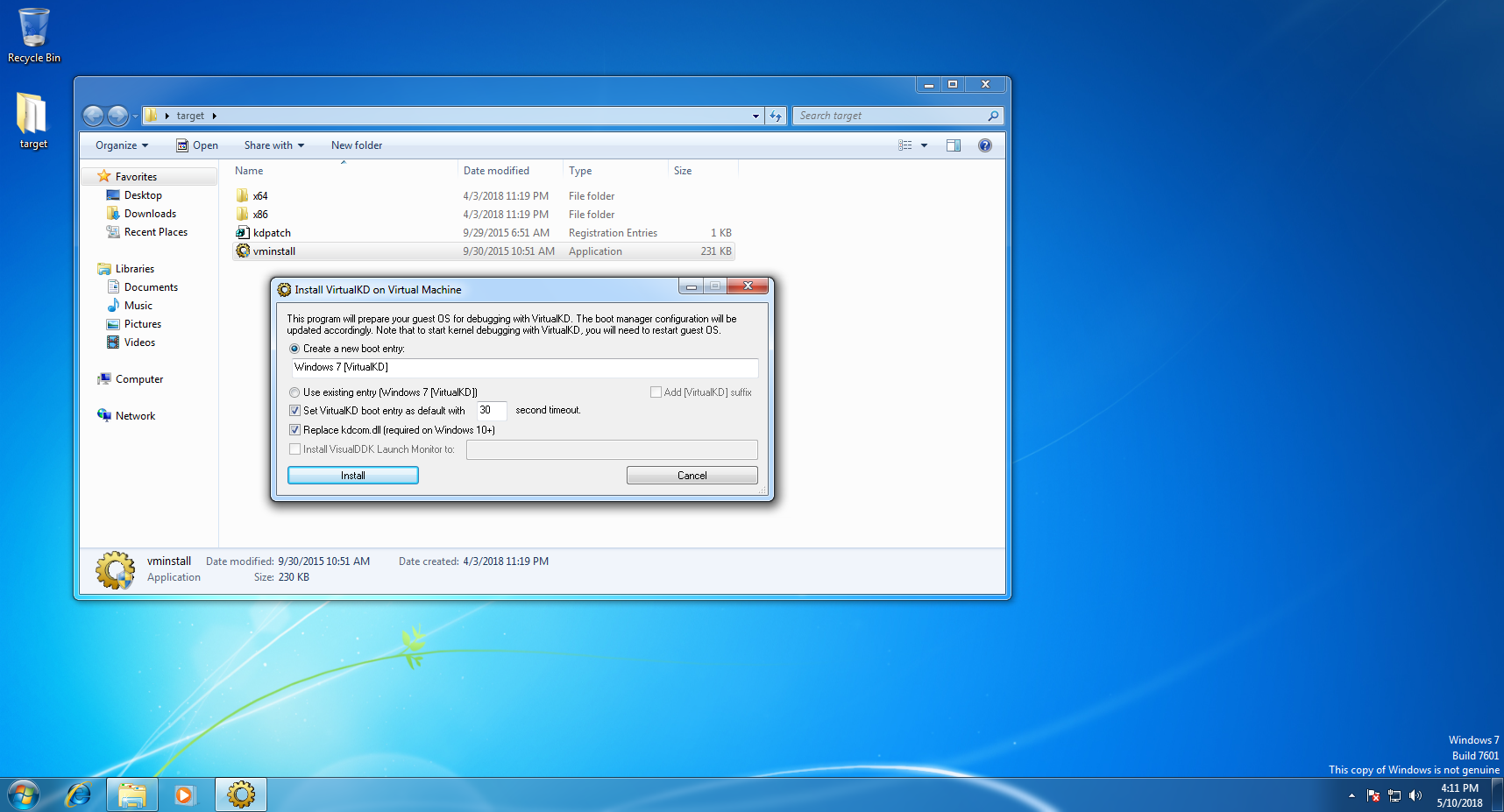Open Videos library

pyautogui.click(x=139, y=342)
